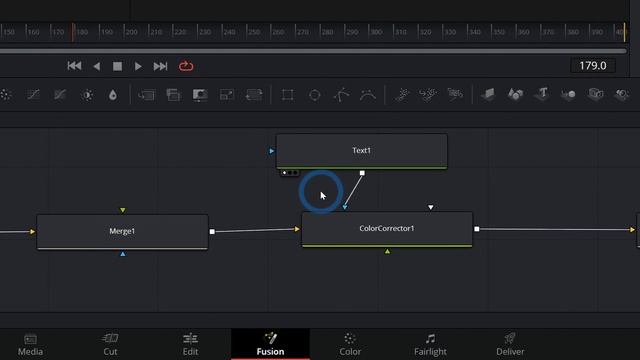Open the Color page
The width and height of the screenshot is (640, 360).
pyautogui.click(x=350, y=344)
